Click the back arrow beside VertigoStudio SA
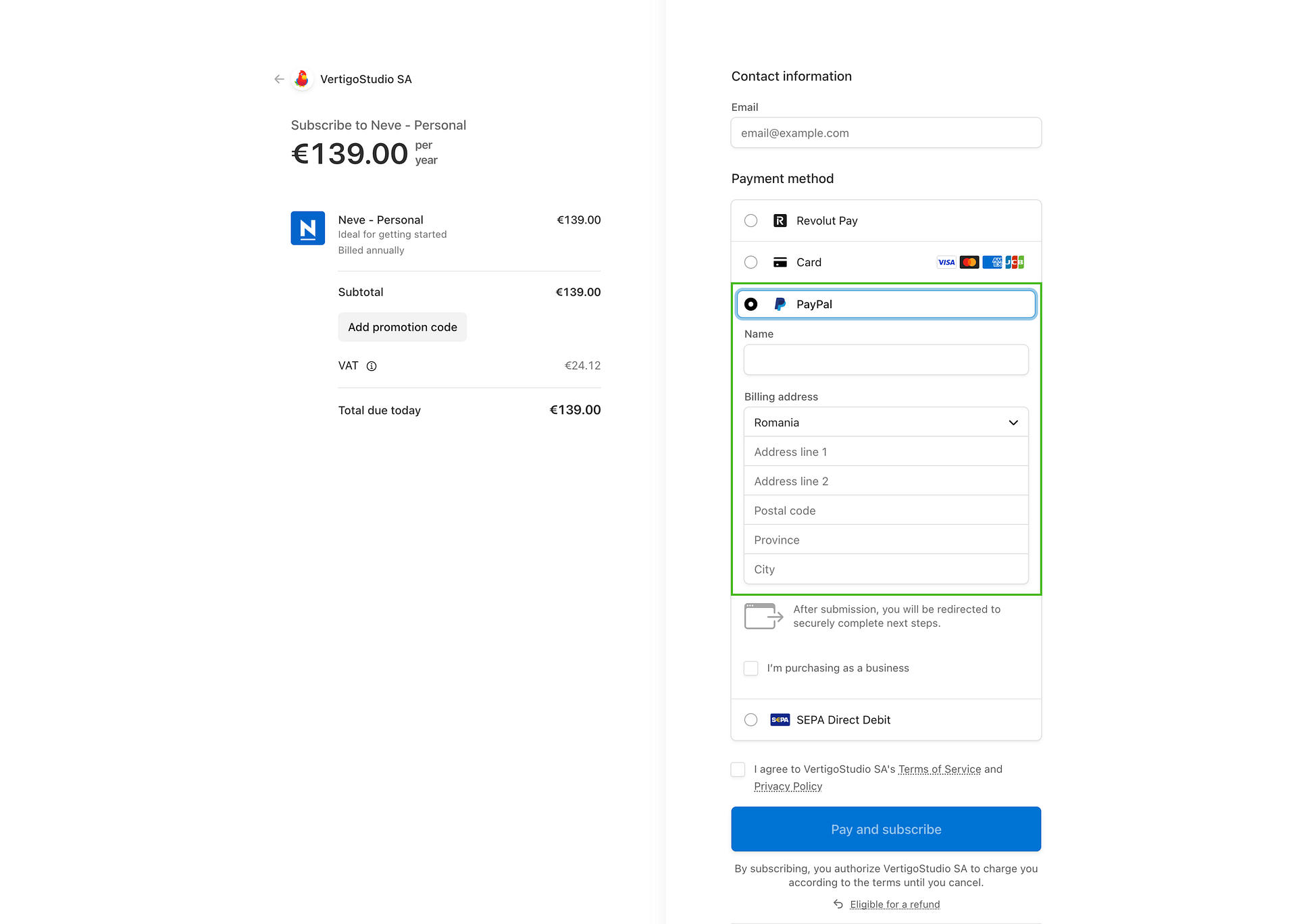The image size is (1297, 924). [x=279, y=79]
